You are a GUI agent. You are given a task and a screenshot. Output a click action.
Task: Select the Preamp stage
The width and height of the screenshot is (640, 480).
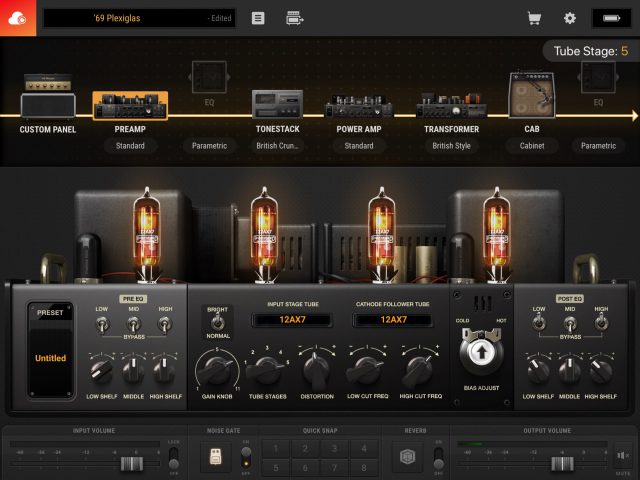coord(130,106)
